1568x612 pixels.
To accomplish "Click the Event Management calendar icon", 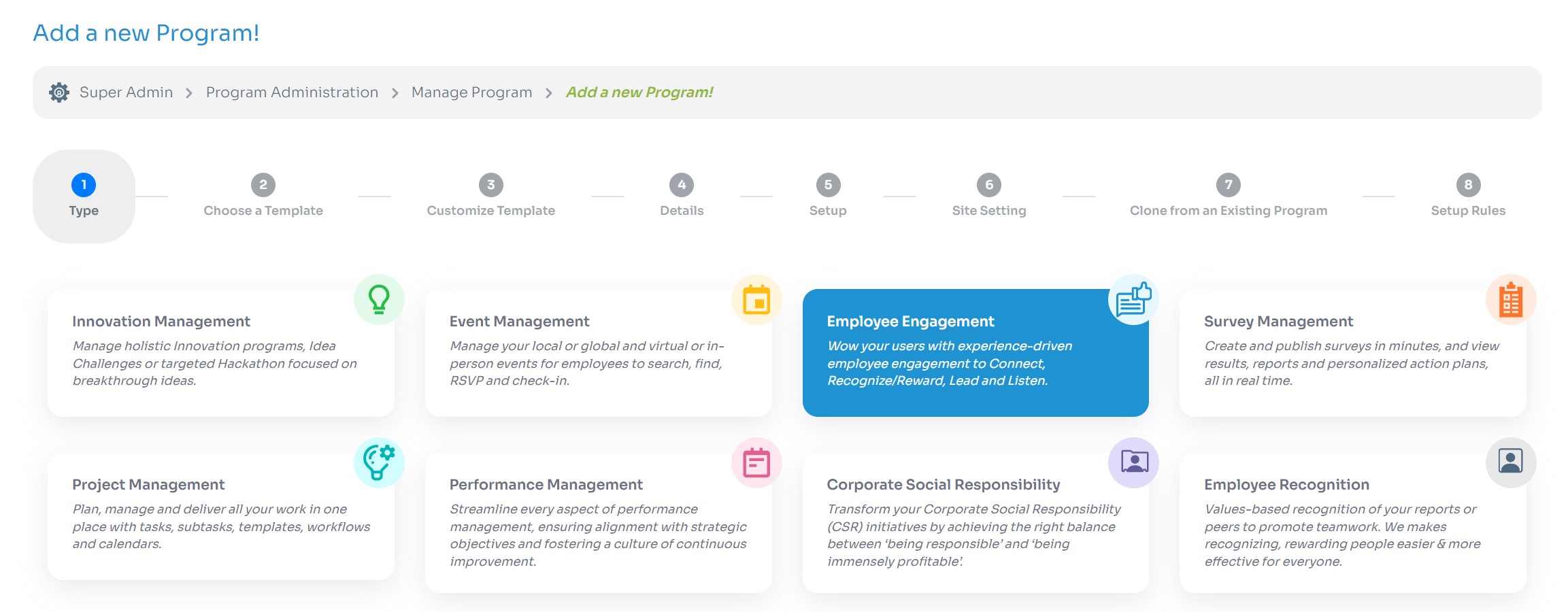I will (x=756, y=299).
